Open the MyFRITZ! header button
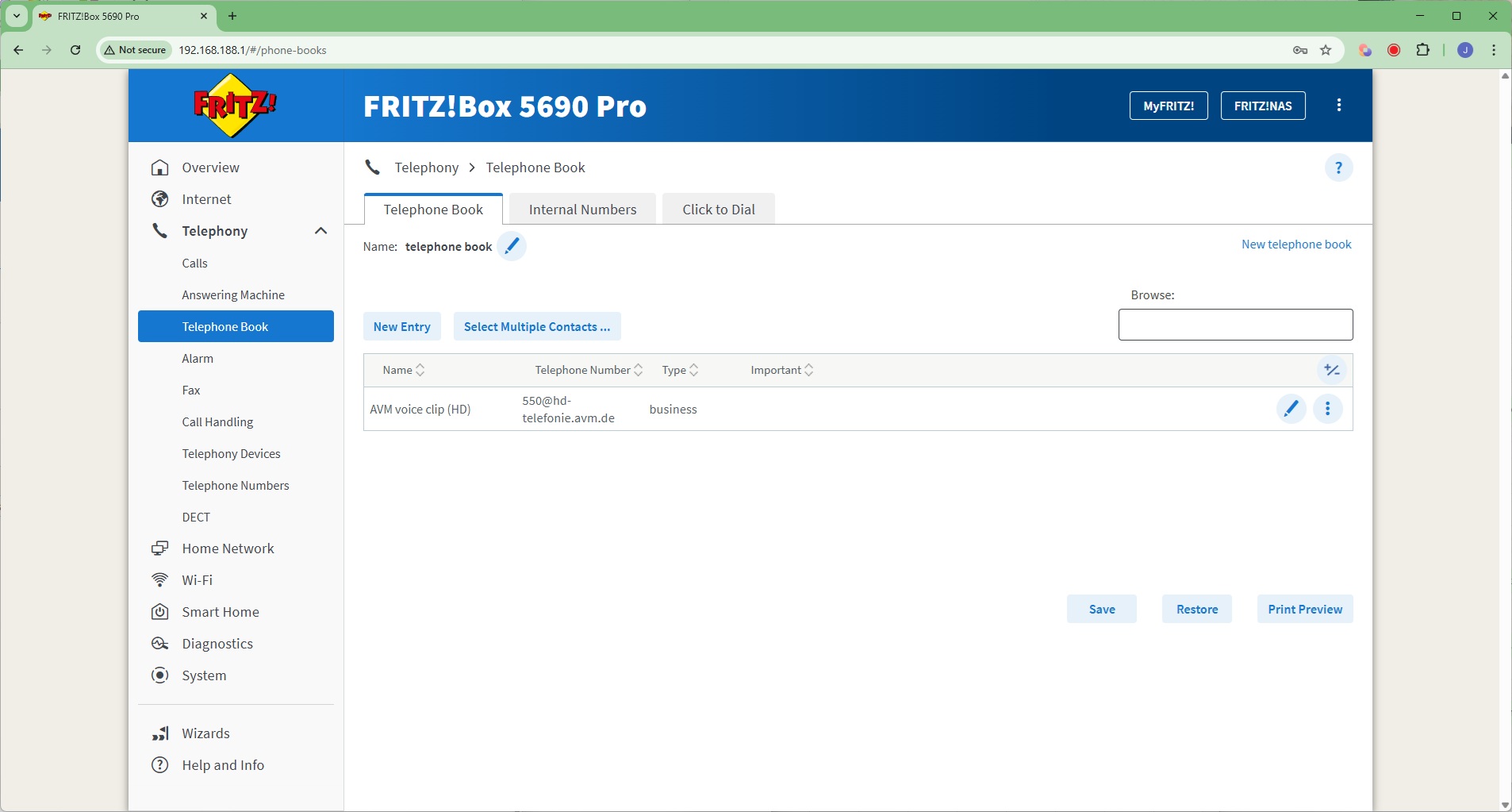 click(1169, 106)
